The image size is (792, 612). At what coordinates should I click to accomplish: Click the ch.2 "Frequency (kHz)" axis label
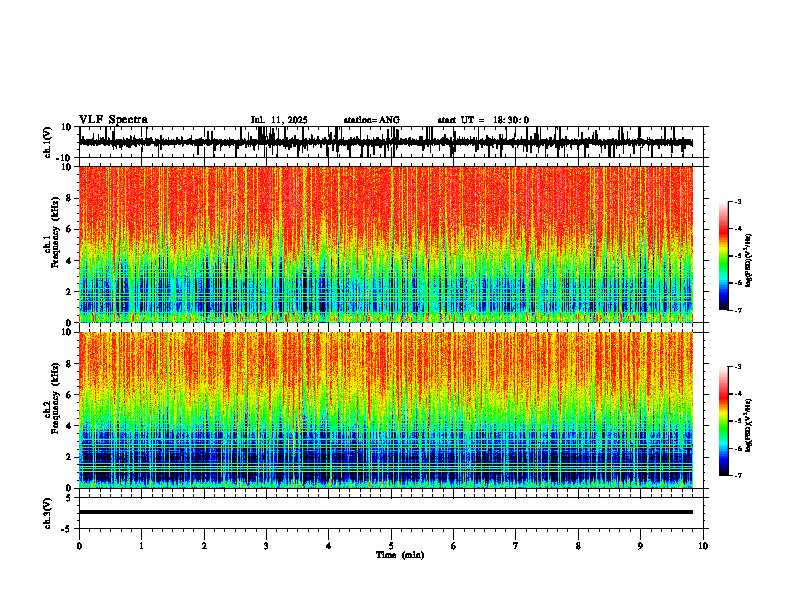[55, 397]
